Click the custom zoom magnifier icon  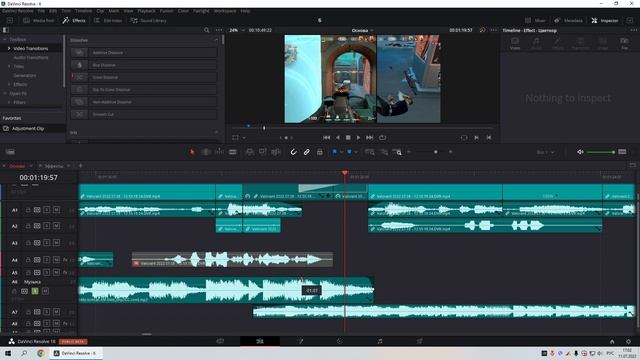click(397, 152)
